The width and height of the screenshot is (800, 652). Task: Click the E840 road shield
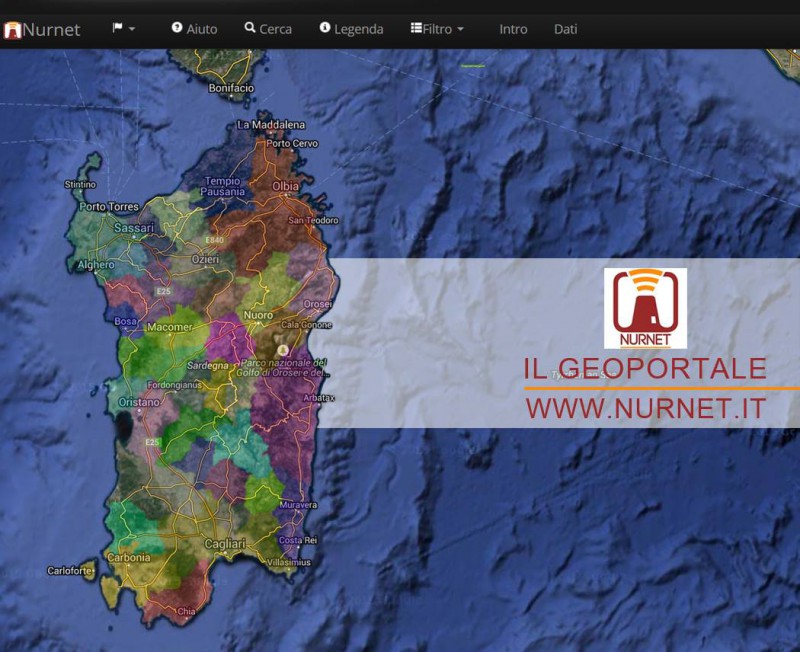click(215, 240)
